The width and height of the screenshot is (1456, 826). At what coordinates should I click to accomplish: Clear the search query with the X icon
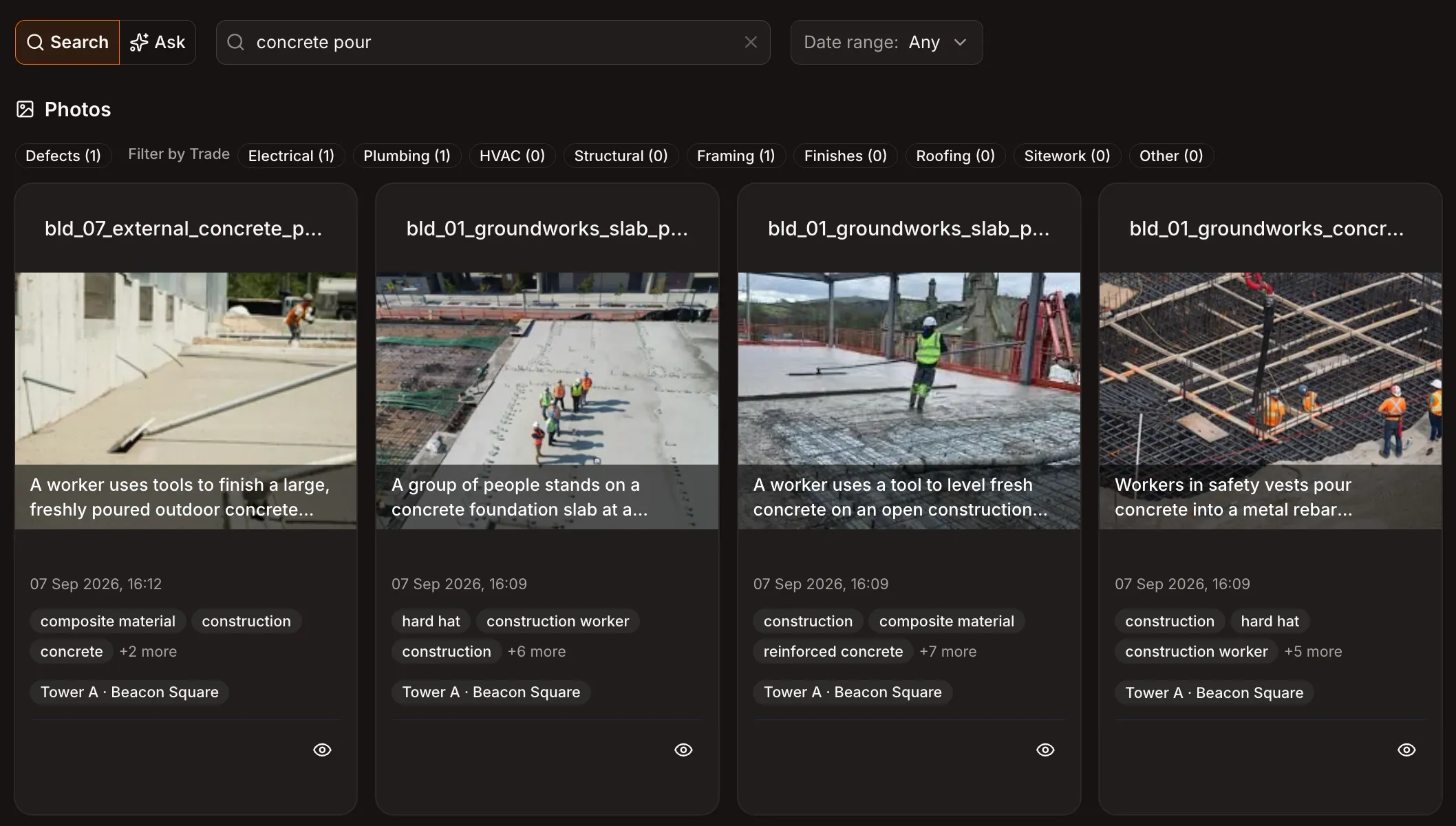(x=751, y=42)
